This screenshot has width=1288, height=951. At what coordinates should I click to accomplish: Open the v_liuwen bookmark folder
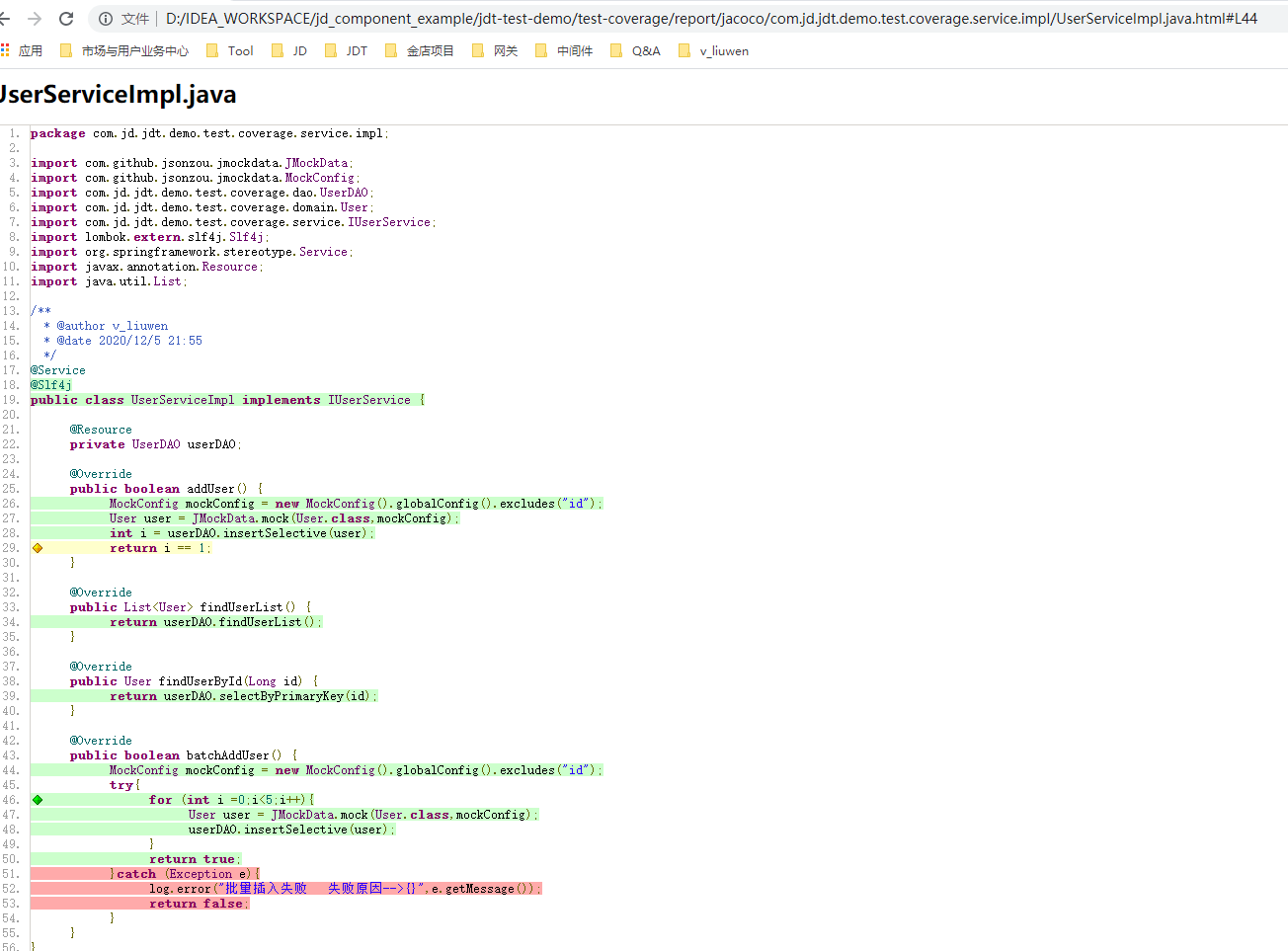pos(713,50)
